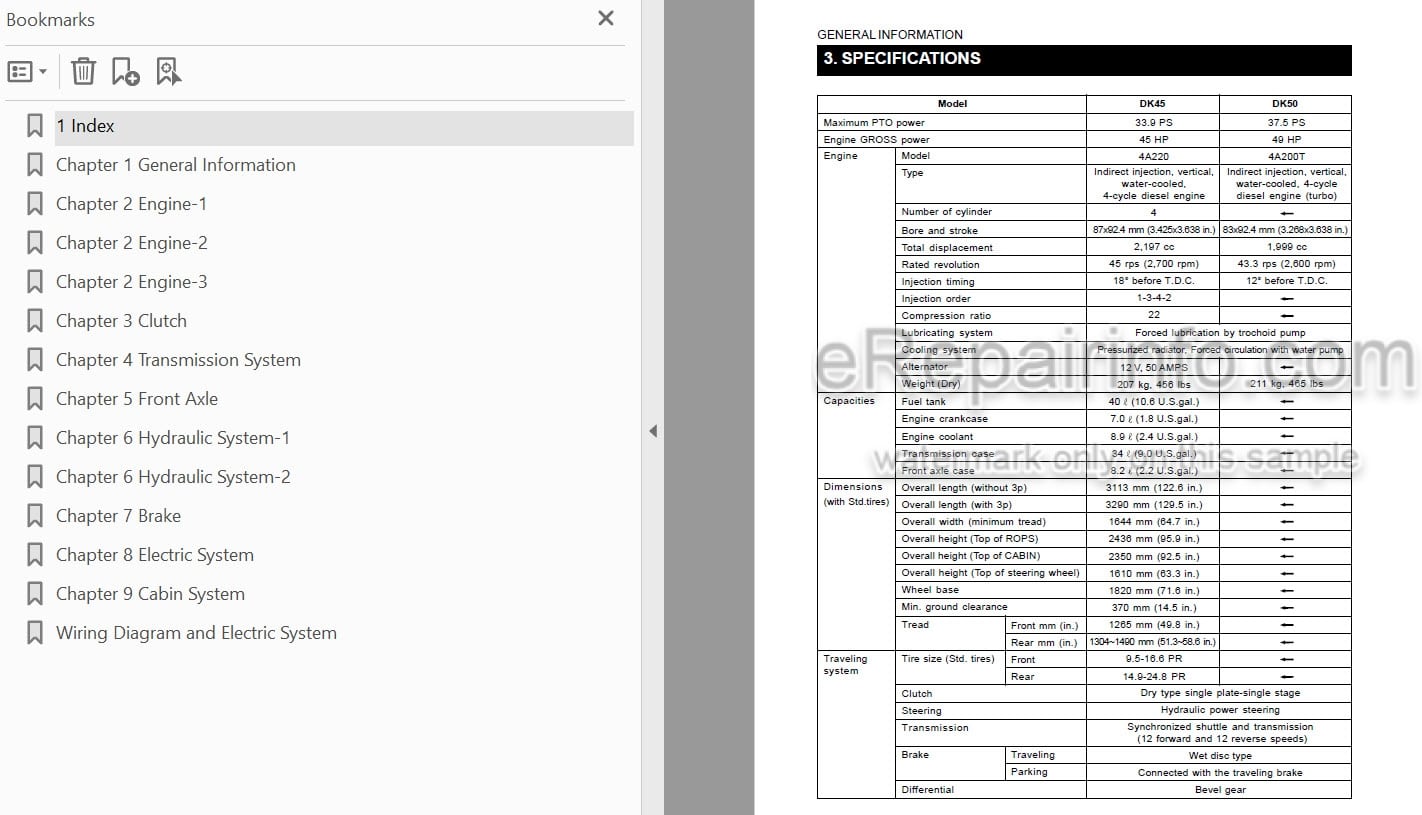Click the find current bookmark icon

168,71
